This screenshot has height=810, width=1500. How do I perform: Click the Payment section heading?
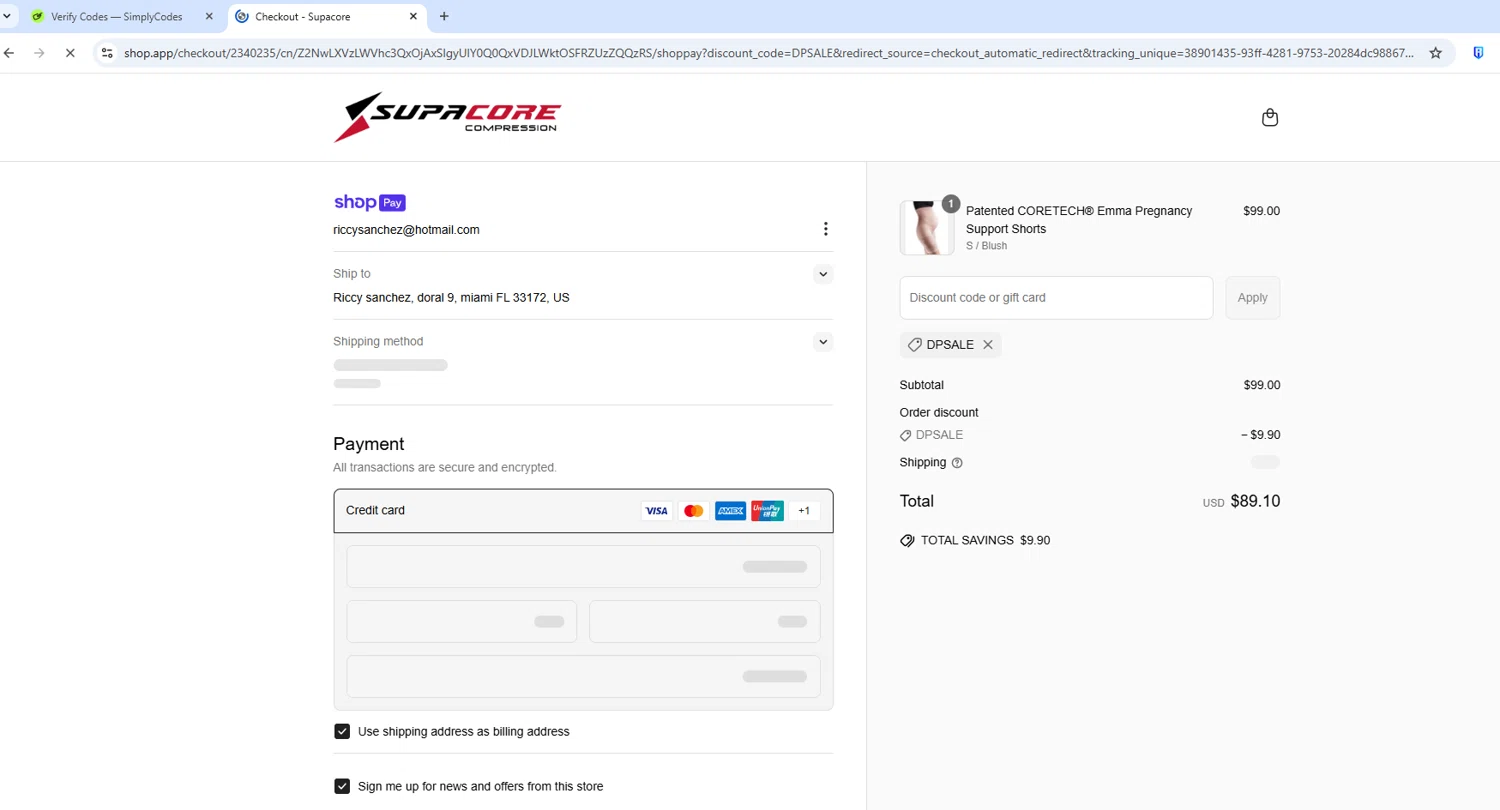[369, 444]
